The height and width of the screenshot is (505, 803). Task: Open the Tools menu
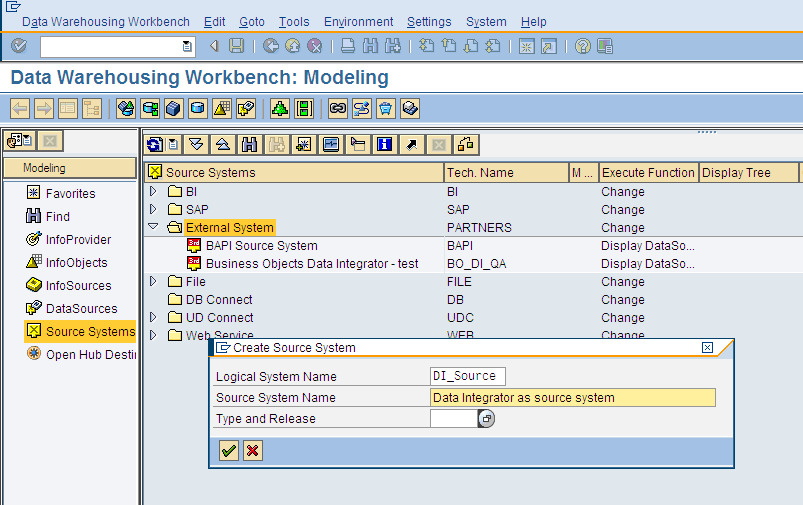[x=294, y=22]
